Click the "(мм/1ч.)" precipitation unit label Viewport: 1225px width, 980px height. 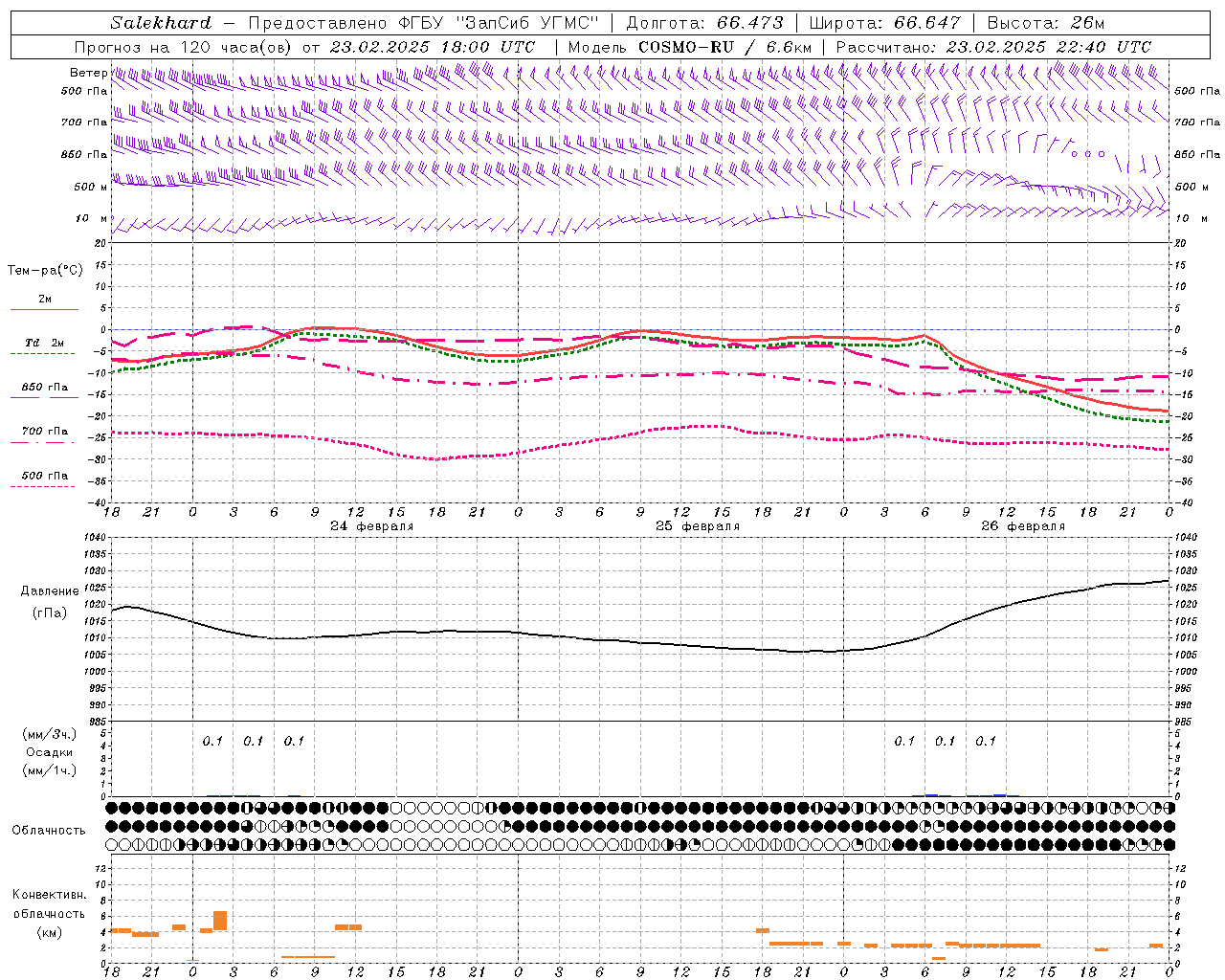[x=50, y=770]
